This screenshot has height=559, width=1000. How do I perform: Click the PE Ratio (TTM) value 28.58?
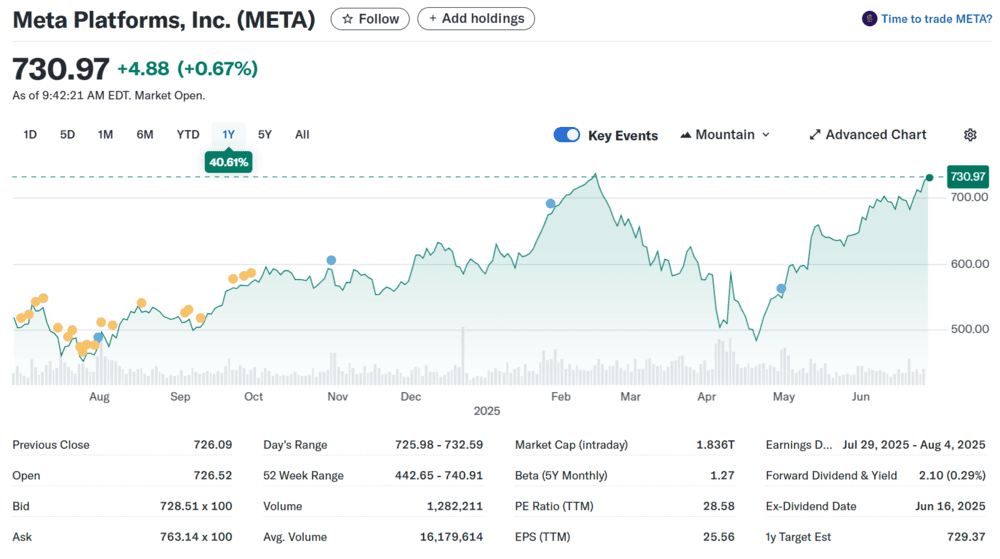pos(719,506)
